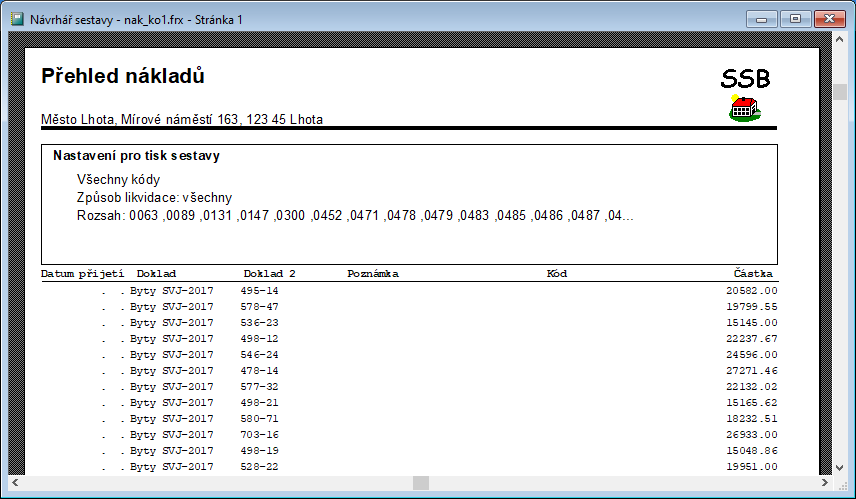Click the horizontal scrollbar right arrow

825,483
